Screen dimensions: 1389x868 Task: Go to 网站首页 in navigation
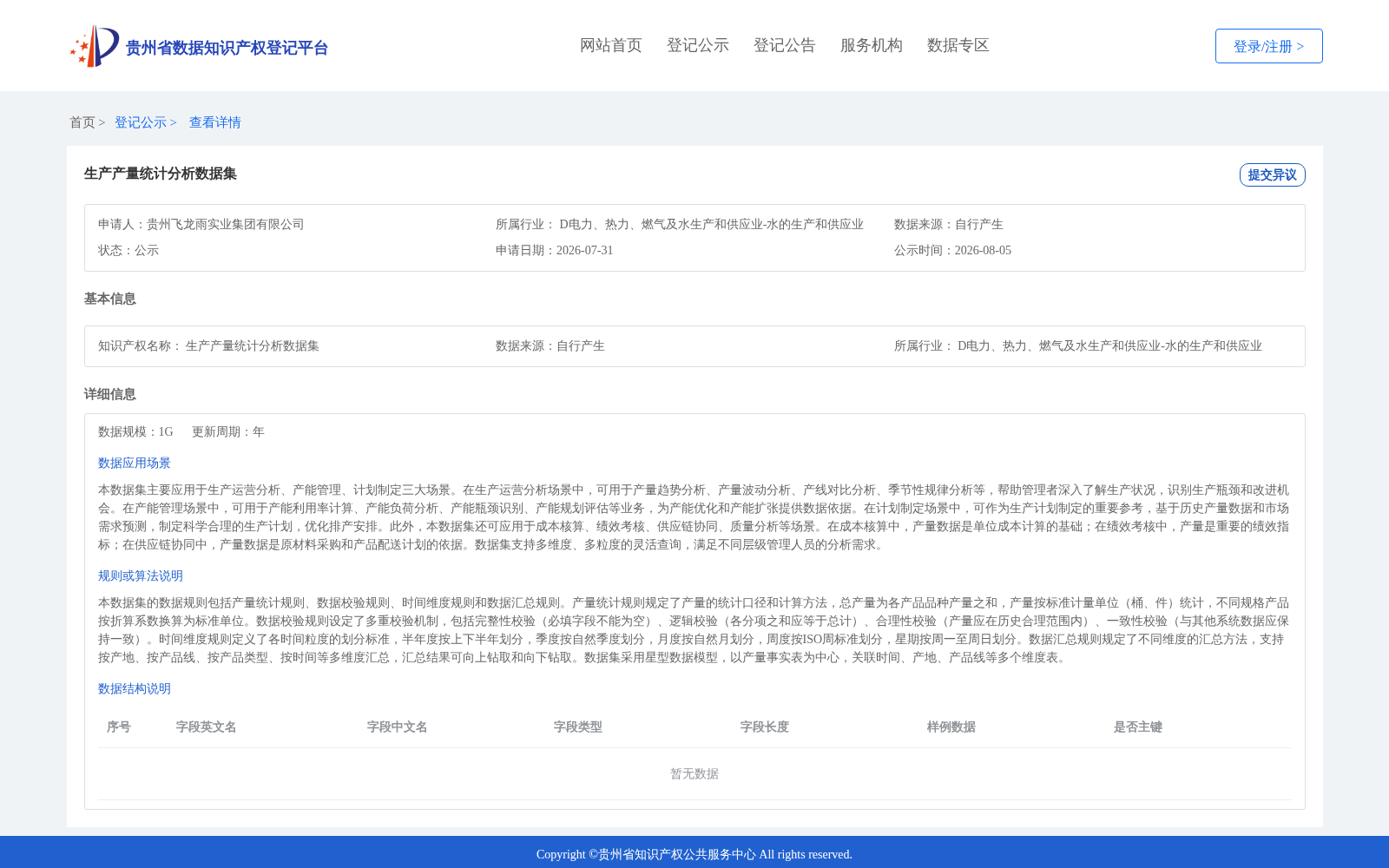pos(611,45)
